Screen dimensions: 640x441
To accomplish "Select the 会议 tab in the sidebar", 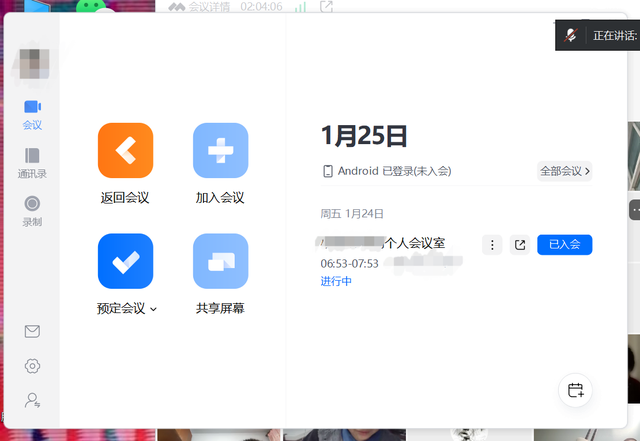I will [32, 114].
